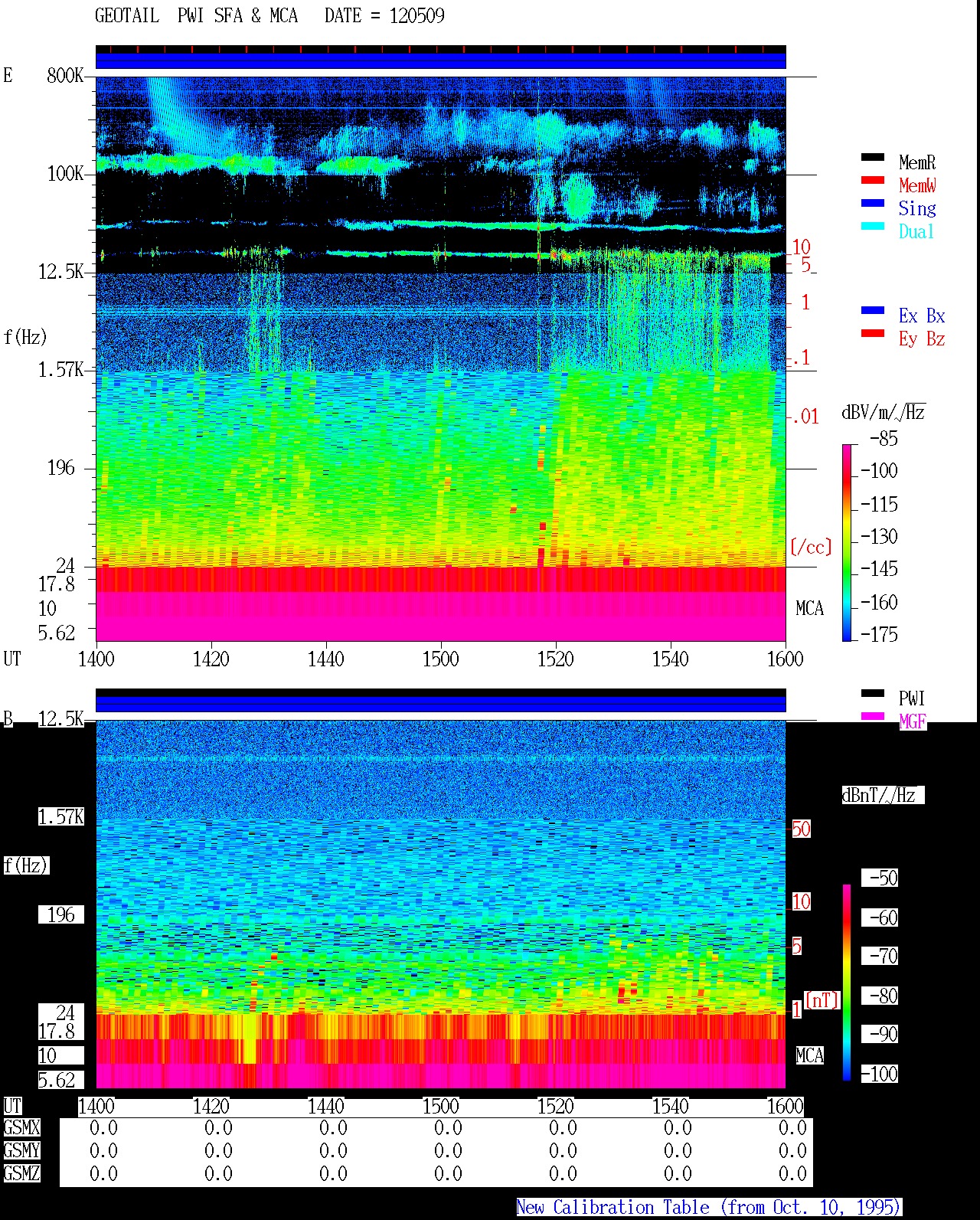Click the red MemW legend swatch
This screenshot has height=1220, width=980.
coord(873,181)
